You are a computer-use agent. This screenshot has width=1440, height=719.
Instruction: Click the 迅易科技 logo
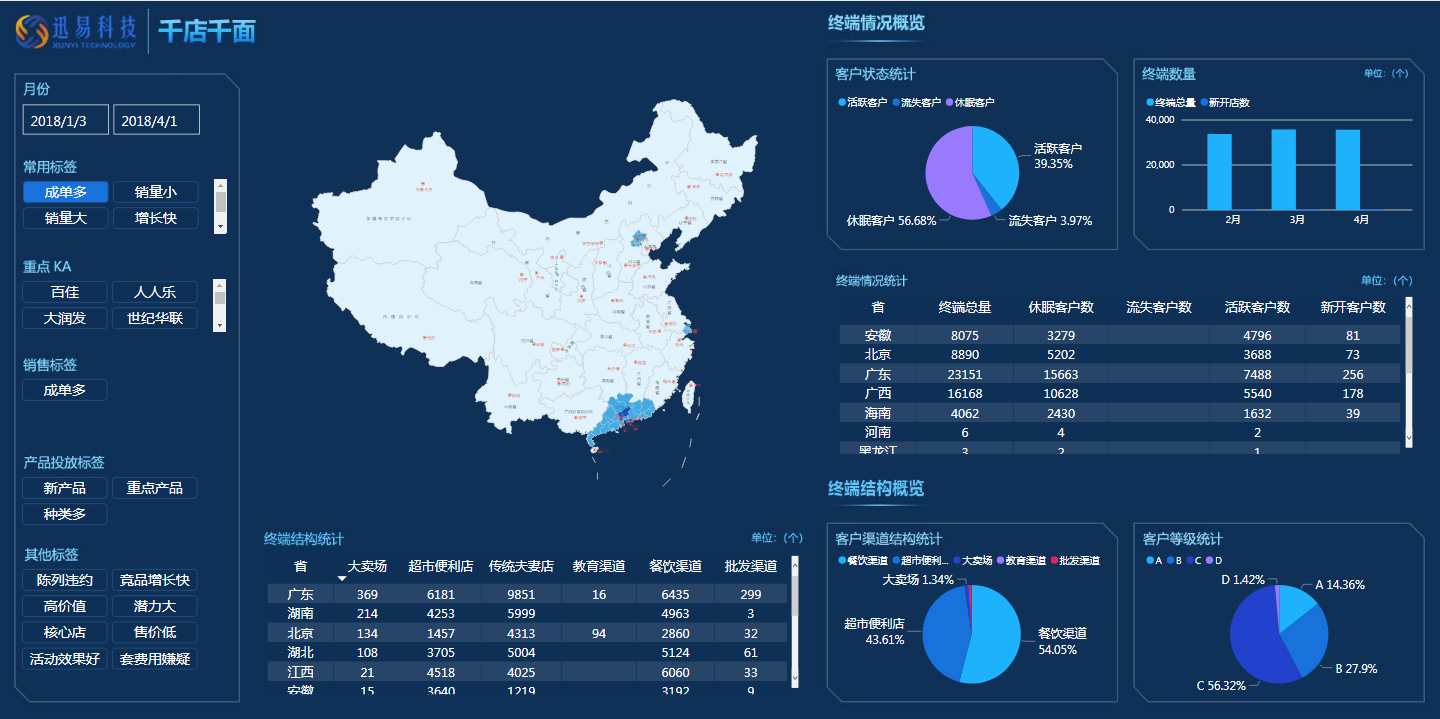pyautogui.click(x=76, y=31)
